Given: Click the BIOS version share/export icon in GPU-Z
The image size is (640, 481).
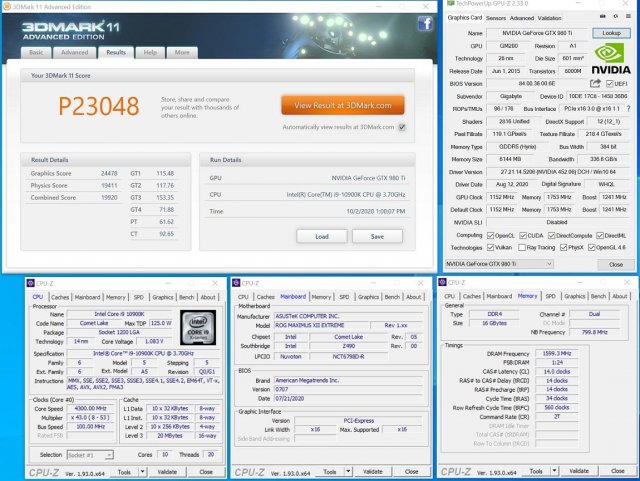Looking at the screenshot, I should click(595, 83).
